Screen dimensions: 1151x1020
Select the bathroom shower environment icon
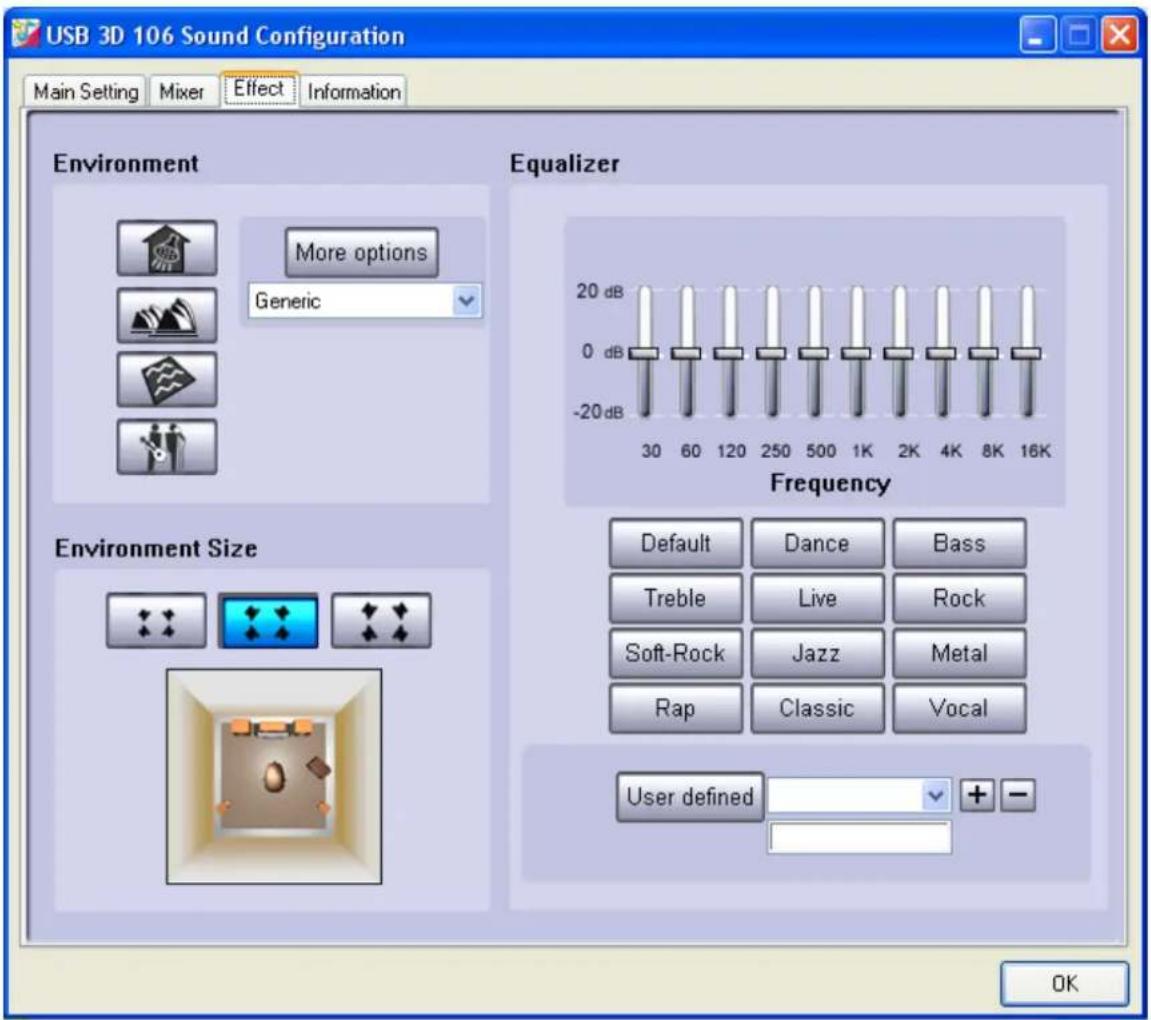pyautogui.click(x=167, y=248)
